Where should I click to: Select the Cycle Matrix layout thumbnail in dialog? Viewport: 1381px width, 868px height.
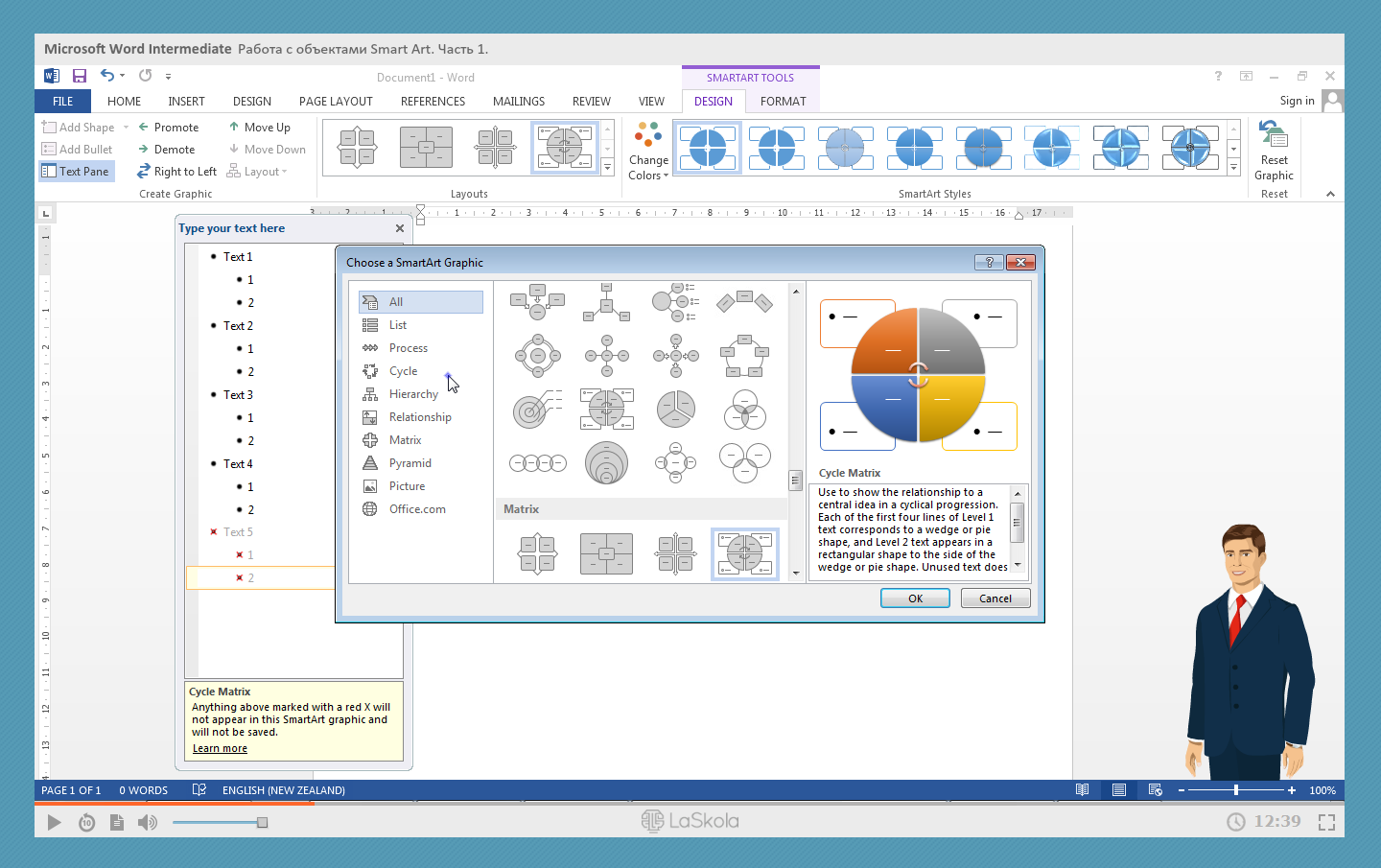point(744,553)
